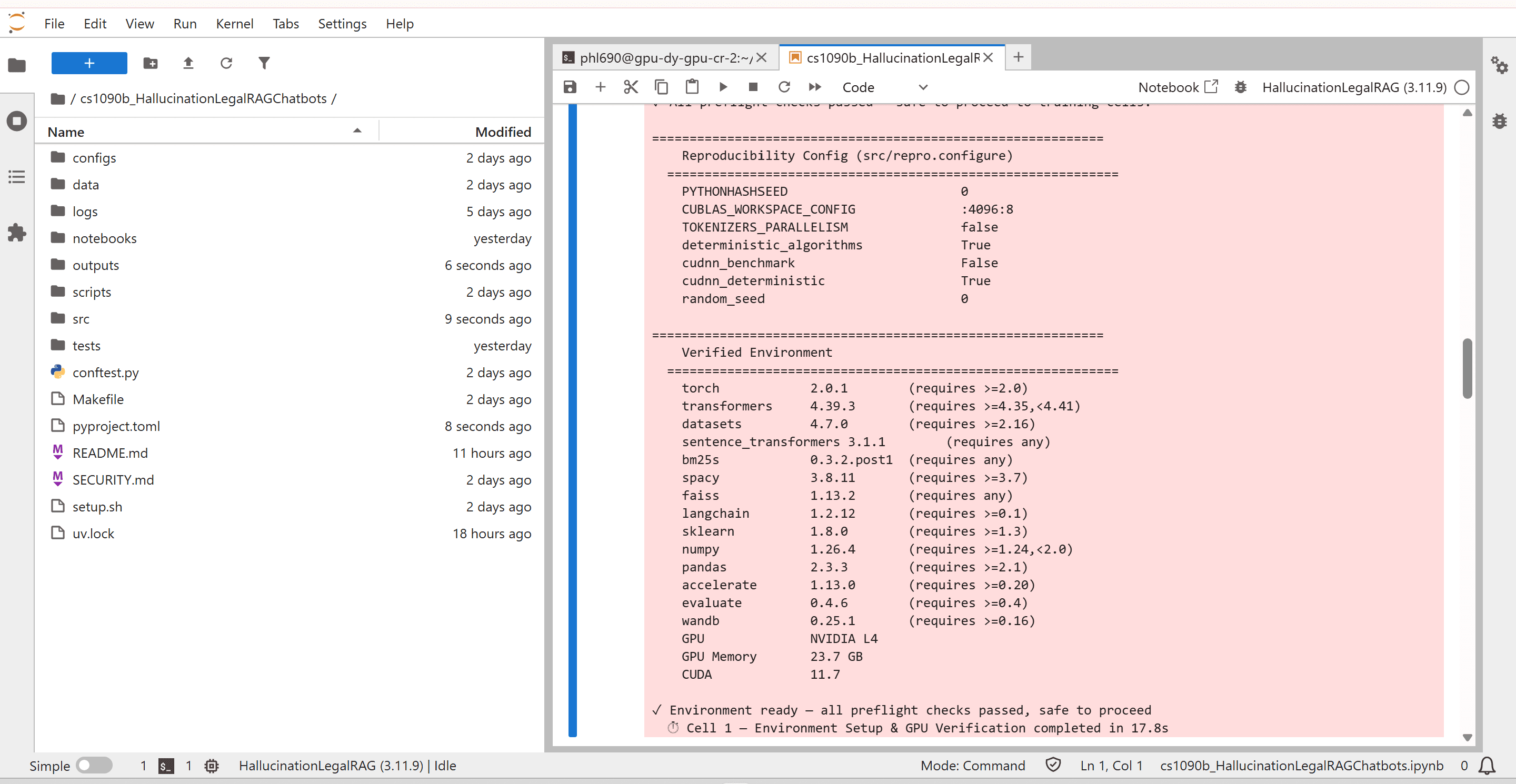Create a new folder in the file browser
Image resolution: width=1516 pixels, height=784 pixels.
(x=150, y=62)
